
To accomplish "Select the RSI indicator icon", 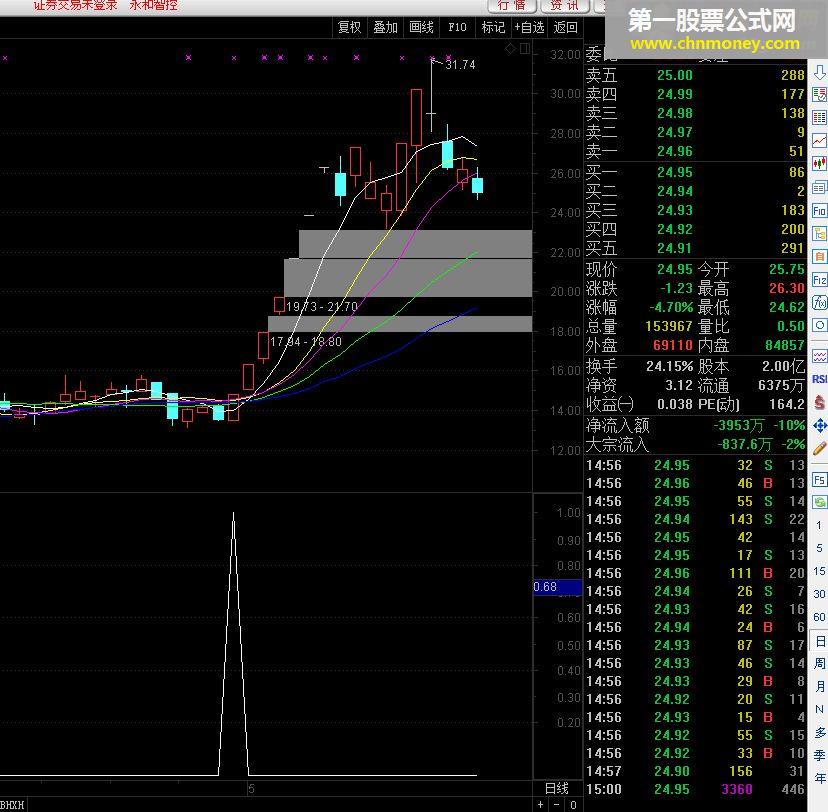I will click(820, 379).
